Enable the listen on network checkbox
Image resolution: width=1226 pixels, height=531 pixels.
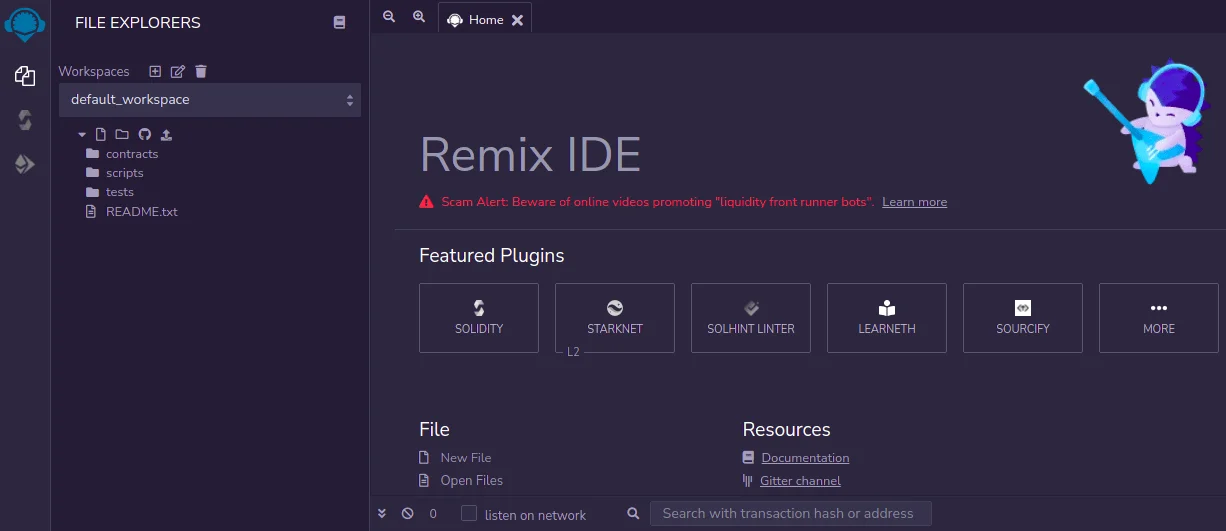(x=468, y=513)
